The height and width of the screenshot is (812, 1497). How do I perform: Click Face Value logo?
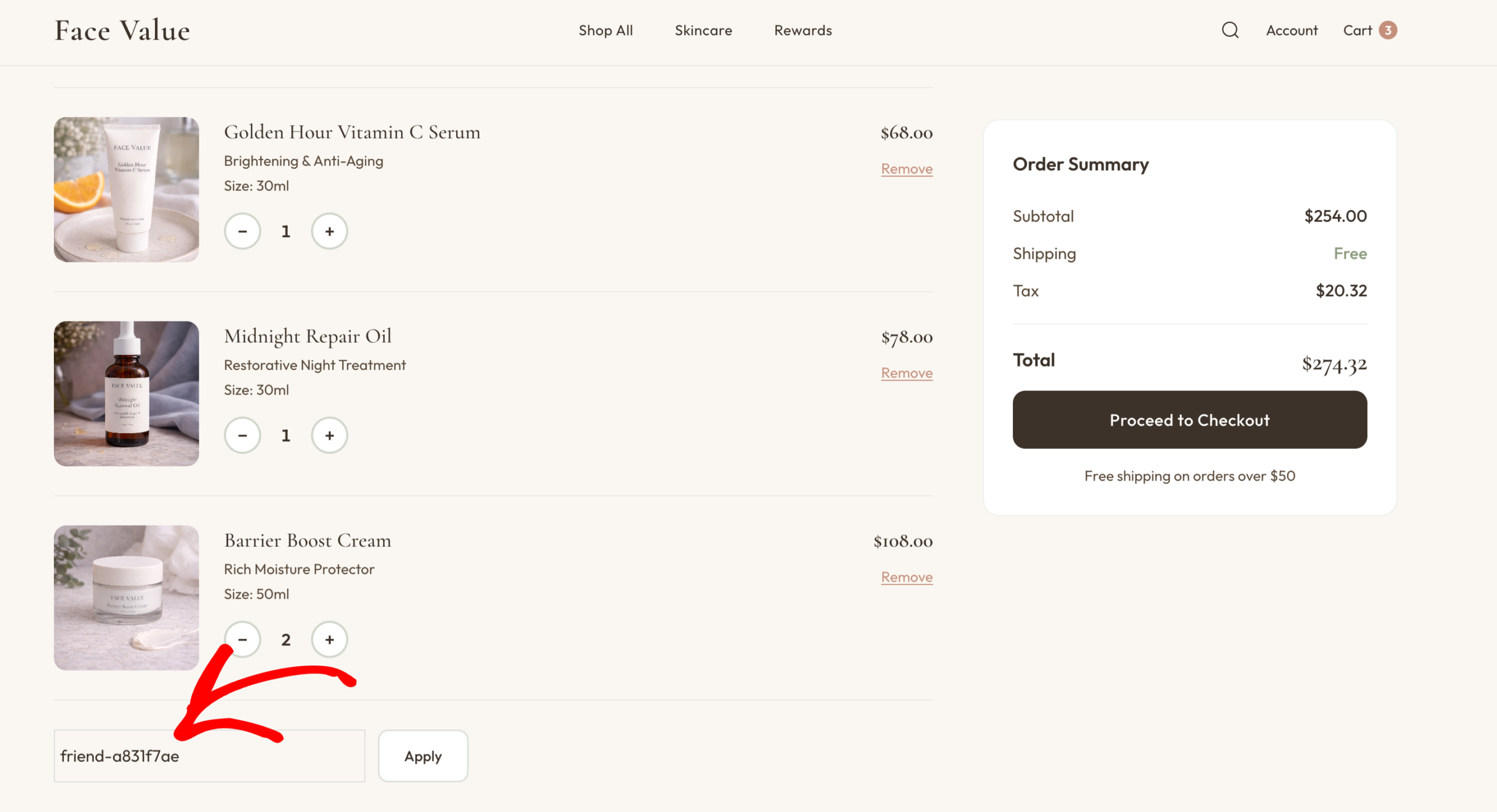(x=122, y=30)
